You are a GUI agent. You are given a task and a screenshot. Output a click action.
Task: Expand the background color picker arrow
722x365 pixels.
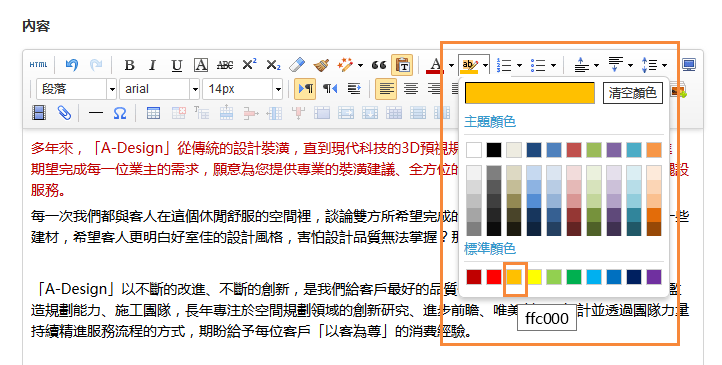pyautogui.click(x=485, y=65)
